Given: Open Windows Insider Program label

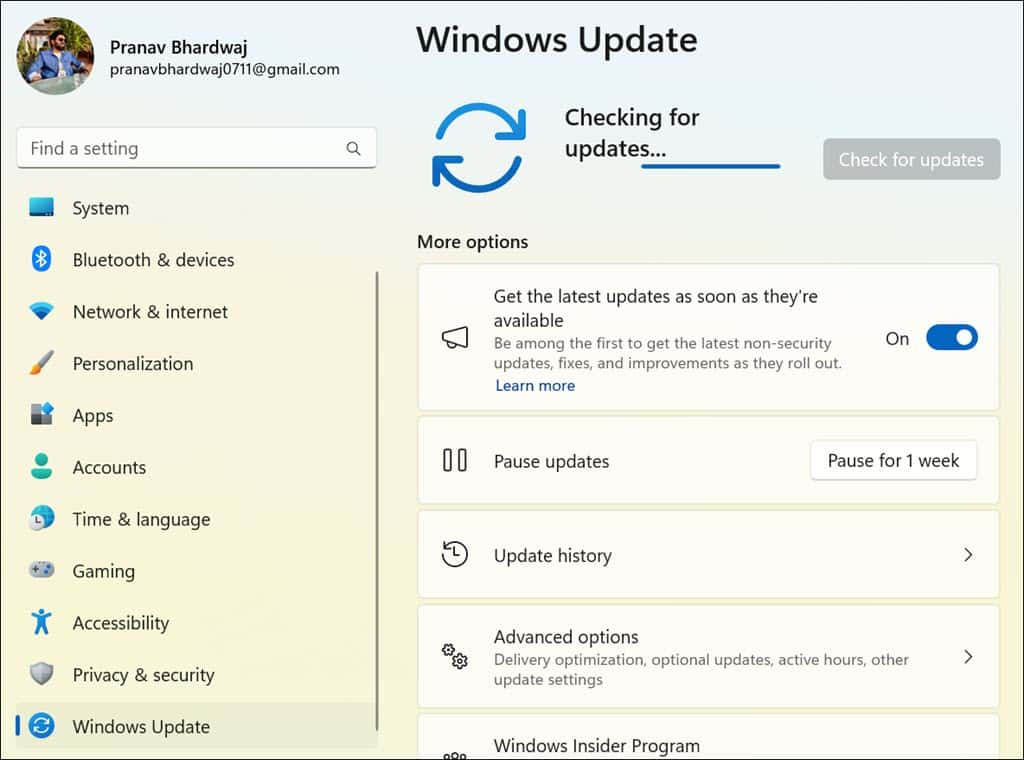Looking at the screenshot, I should (597, 745).
